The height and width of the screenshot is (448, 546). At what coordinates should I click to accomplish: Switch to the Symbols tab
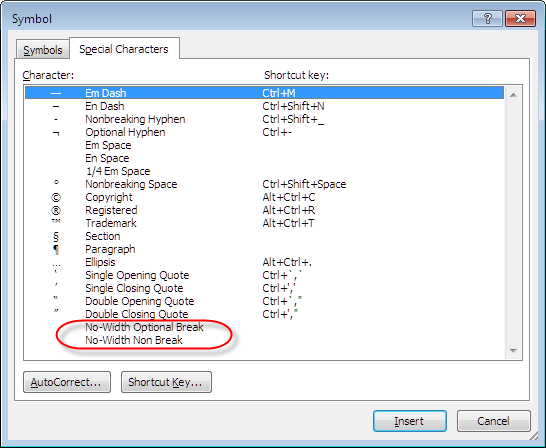click(x=43, y=50)
